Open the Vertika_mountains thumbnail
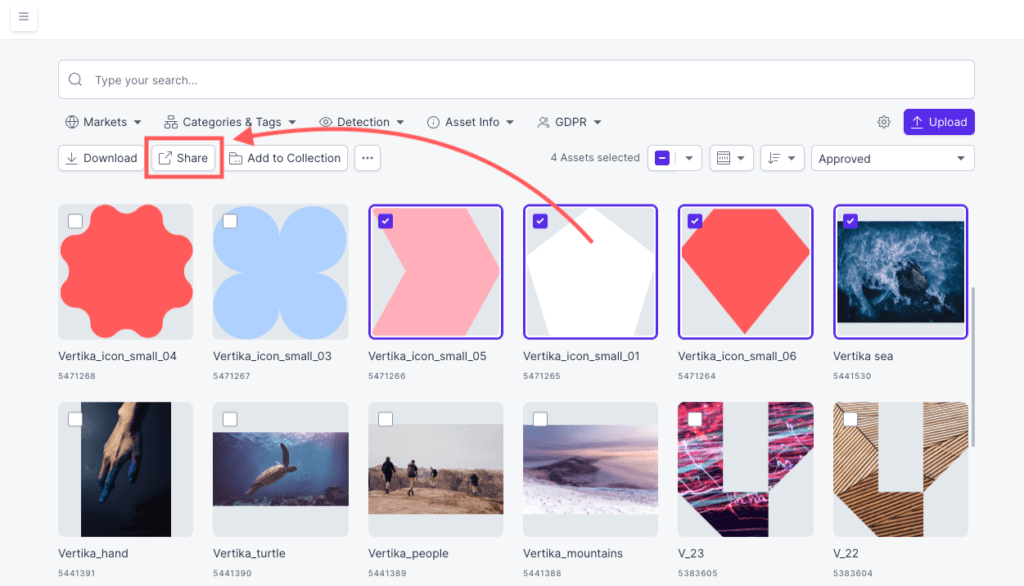The image size is (1024, 586). (x=590, y=469)
